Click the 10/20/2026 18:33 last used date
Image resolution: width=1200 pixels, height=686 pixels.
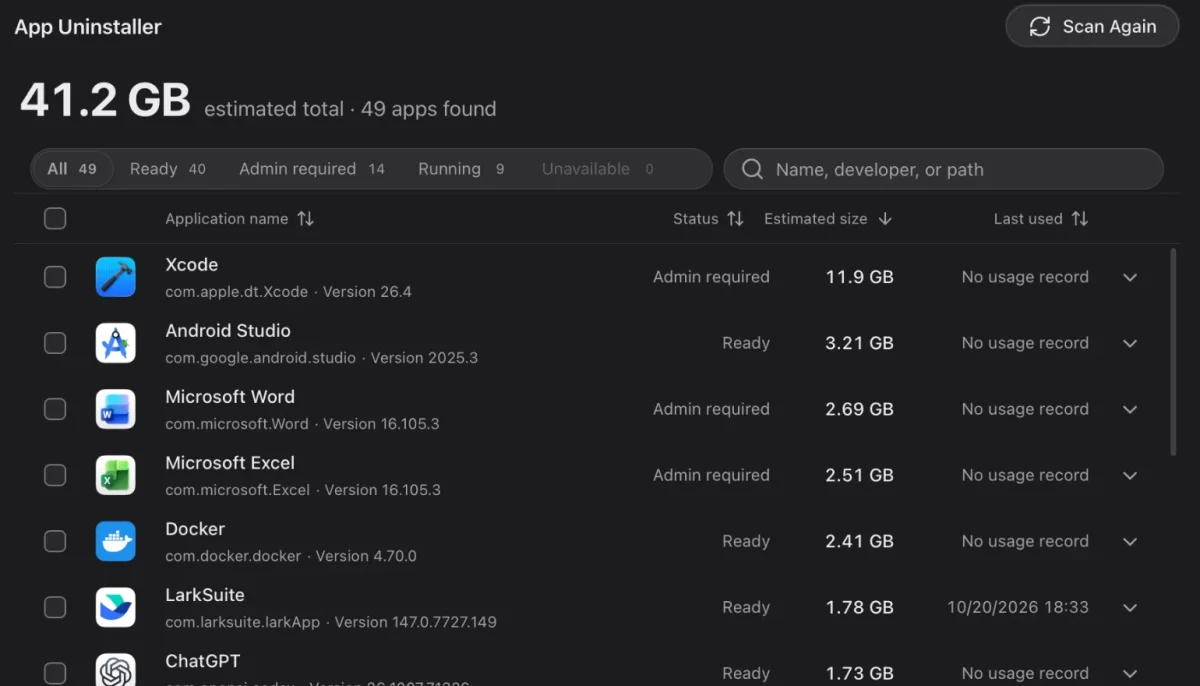(1018, 607)
